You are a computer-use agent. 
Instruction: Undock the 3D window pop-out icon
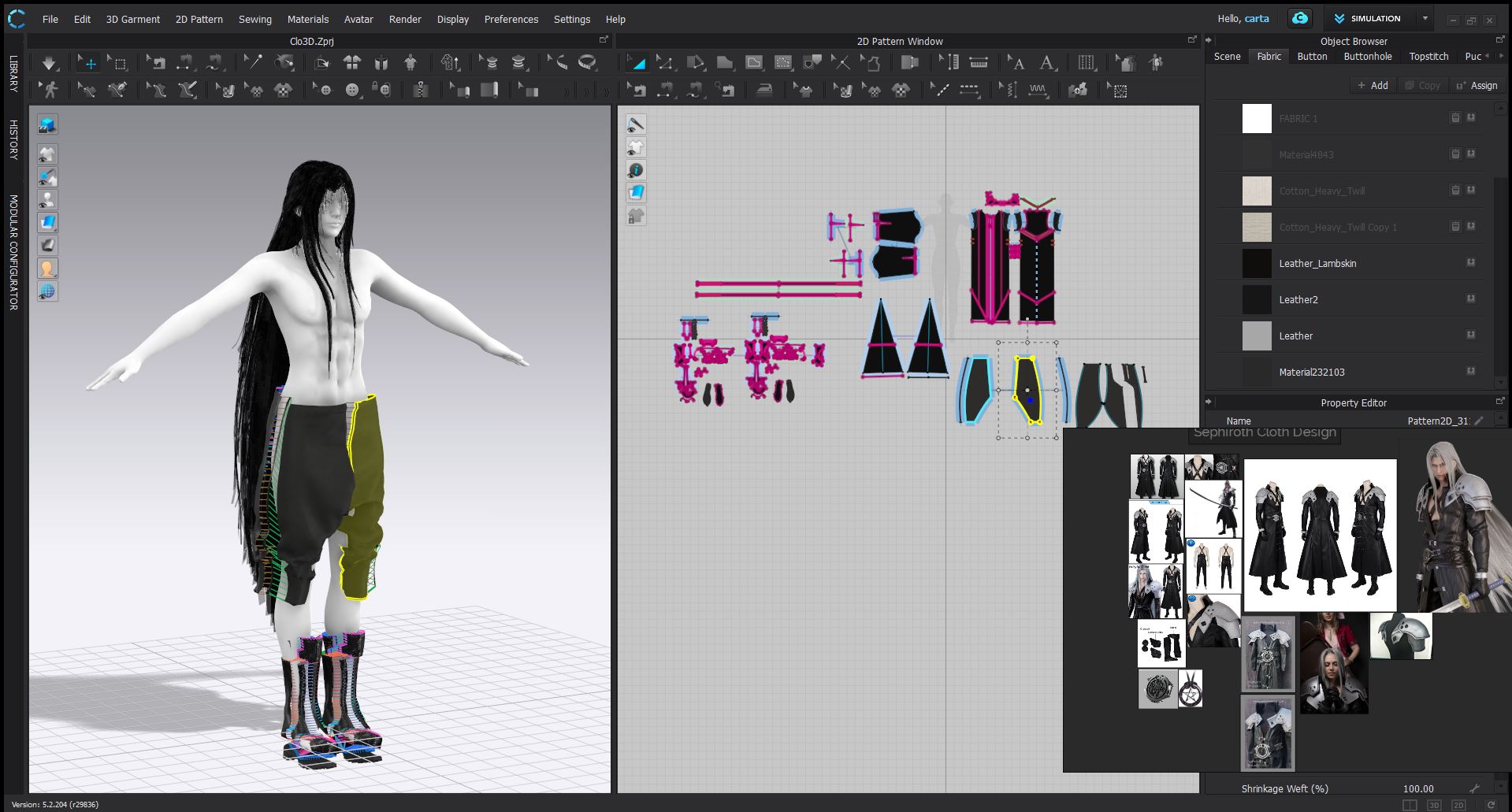604,39
